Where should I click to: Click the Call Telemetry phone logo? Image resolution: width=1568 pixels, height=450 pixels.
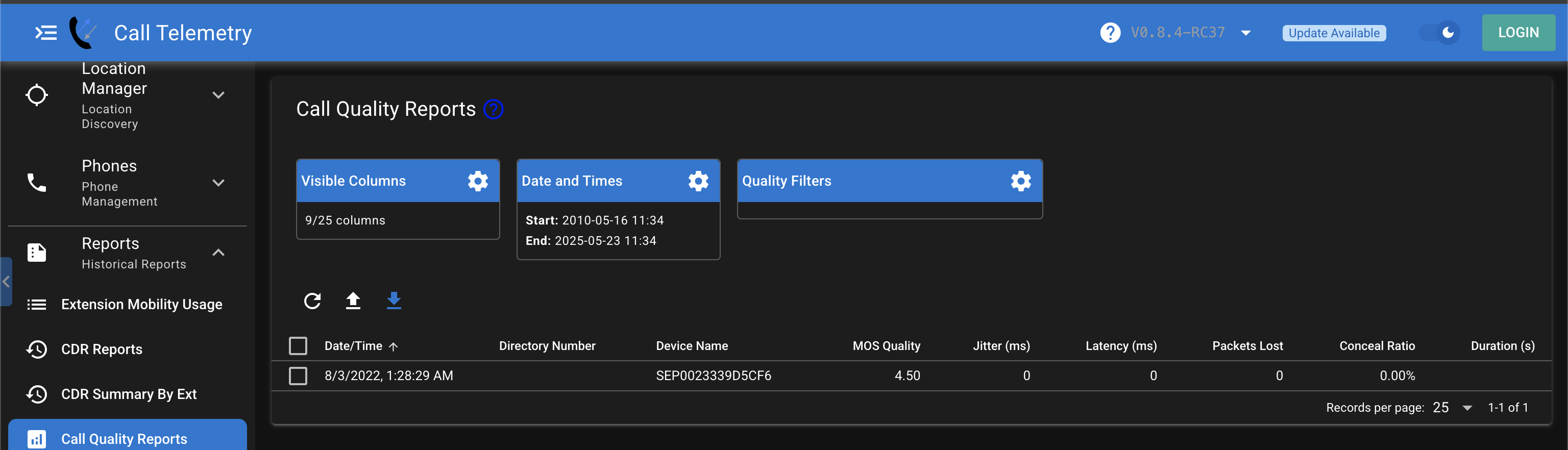(x=83, y=32)
